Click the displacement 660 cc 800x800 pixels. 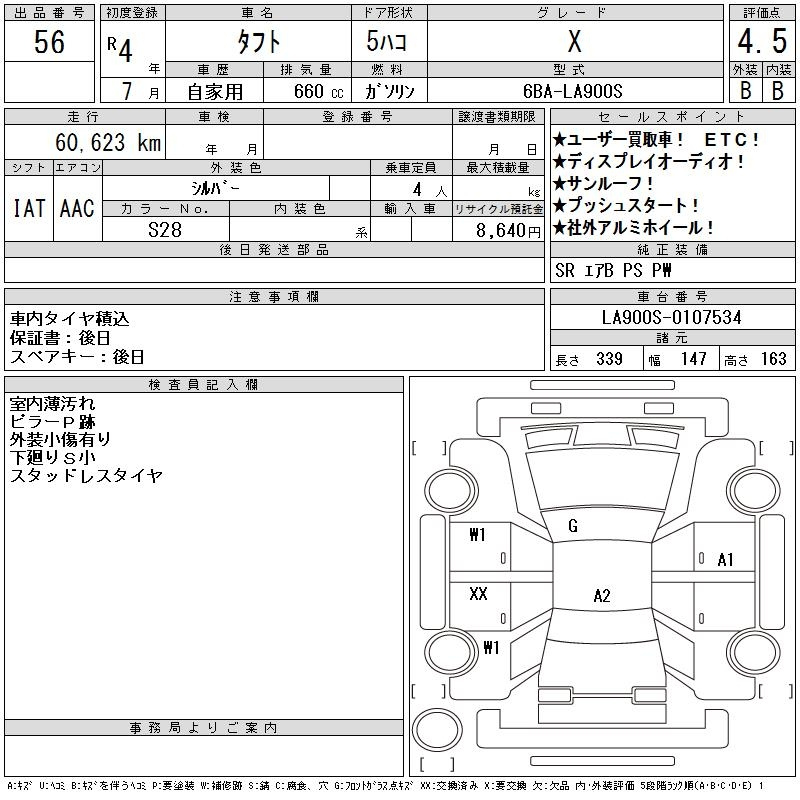click(318, 91)
